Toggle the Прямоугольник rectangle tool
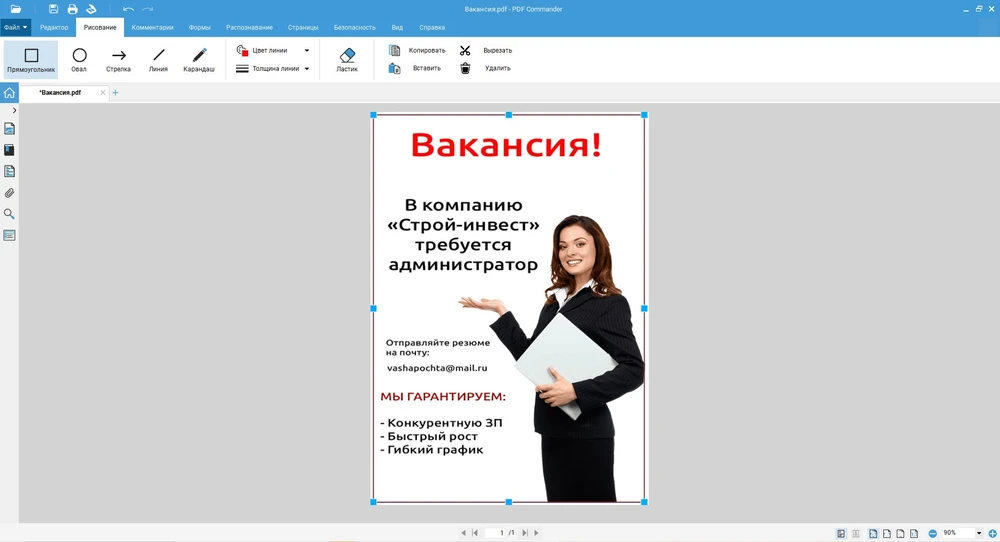The width and height of the screenshot is (1000, 542). coord(31,60)
